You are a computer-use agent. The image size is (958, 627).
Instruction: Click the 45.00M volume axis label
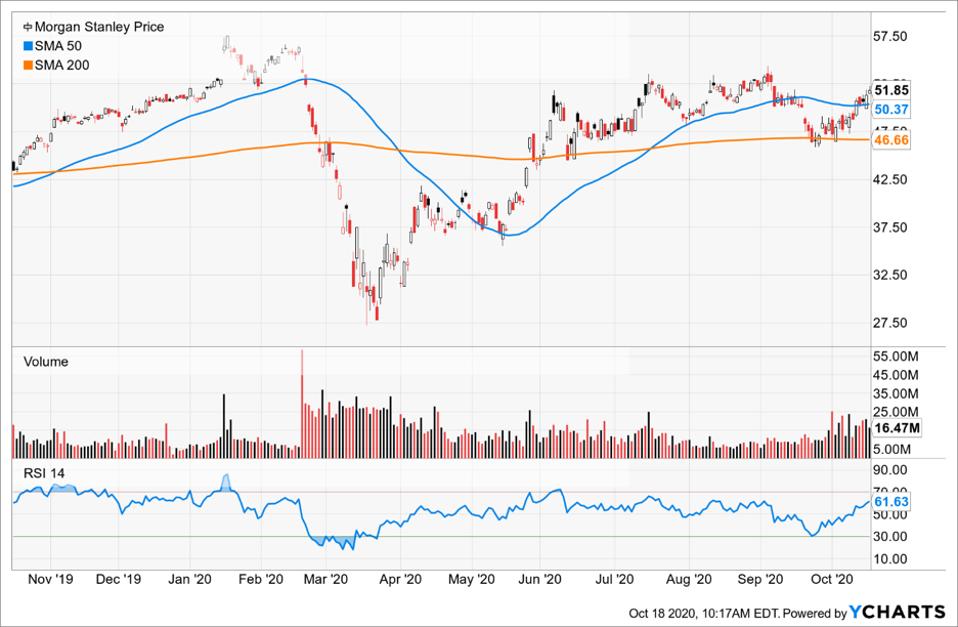pos(895,375)
